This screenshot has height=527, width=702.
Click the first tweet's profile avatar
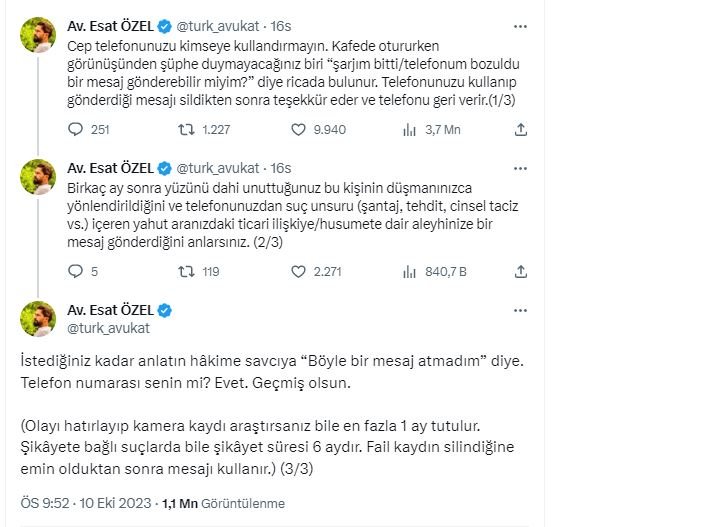click(38, 36)
